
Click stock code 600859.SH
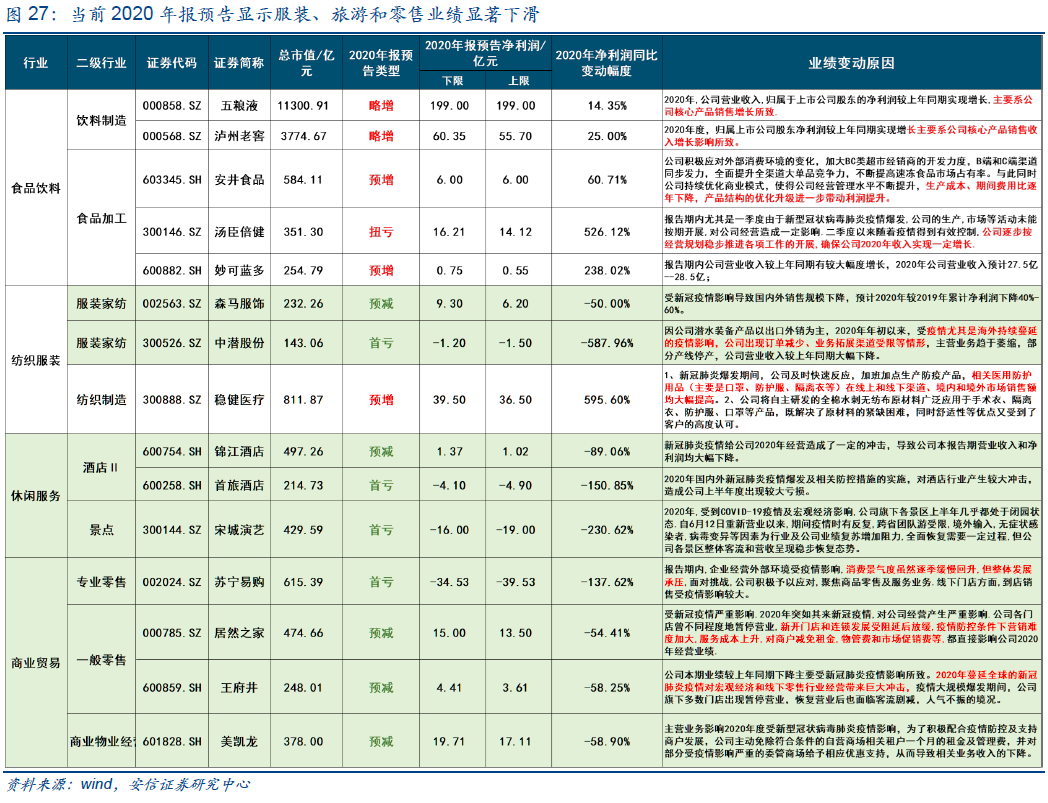(x=172, y=688)
